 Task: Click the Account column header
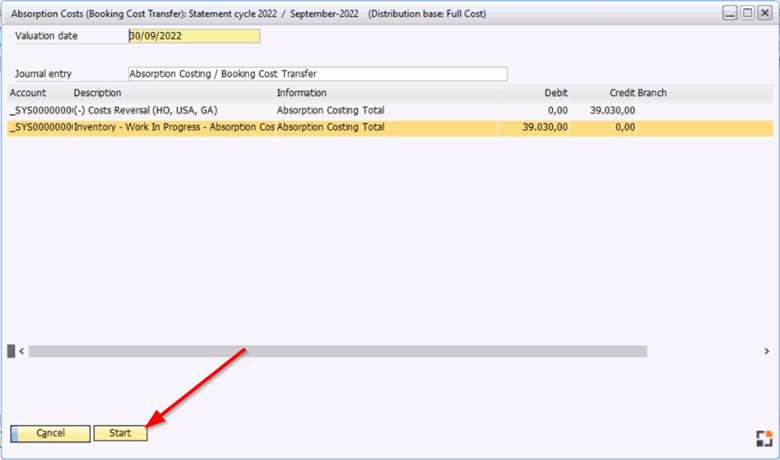[x=28, y=93]
